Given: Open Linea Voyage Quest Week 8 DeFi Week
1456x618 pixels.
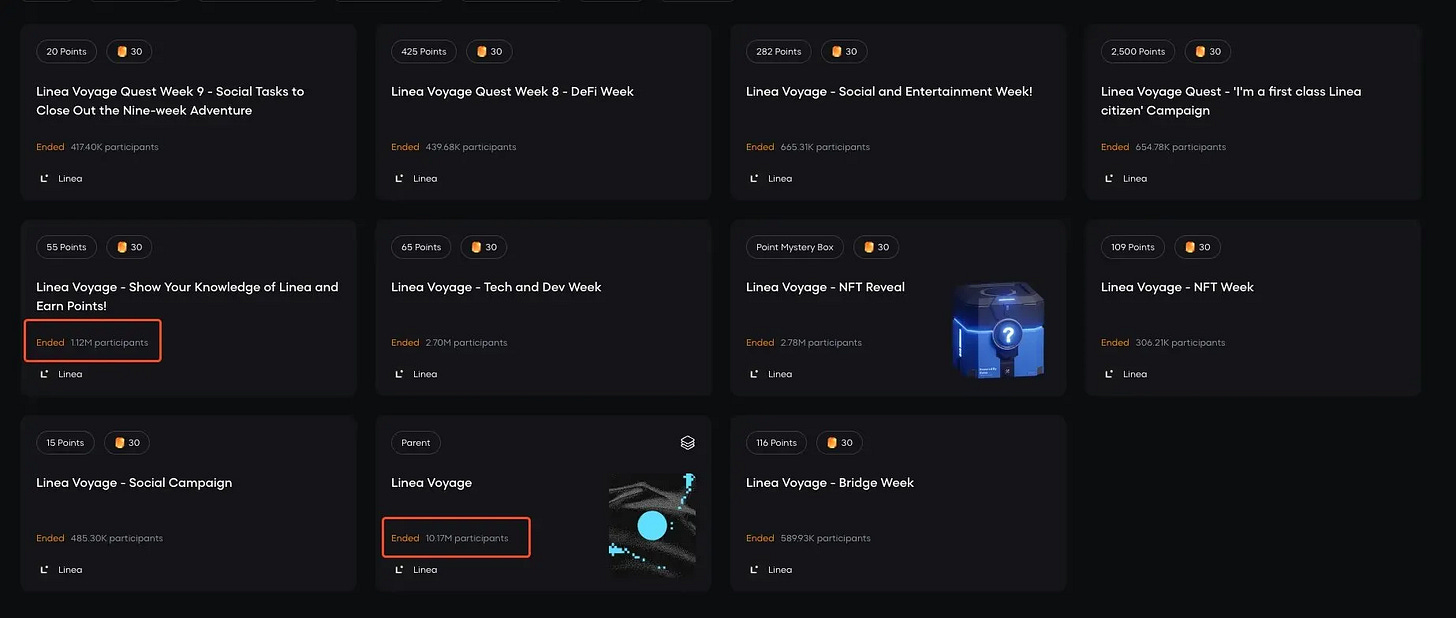Looking at the screenshot, I should [512, 91].
